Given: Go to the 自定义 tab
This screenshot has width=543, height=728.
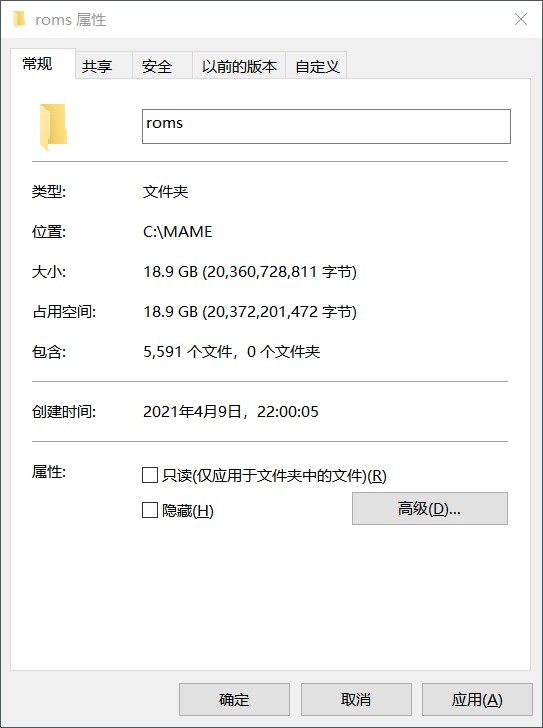Looking at the screenshot, I should [x=316, y=66].
